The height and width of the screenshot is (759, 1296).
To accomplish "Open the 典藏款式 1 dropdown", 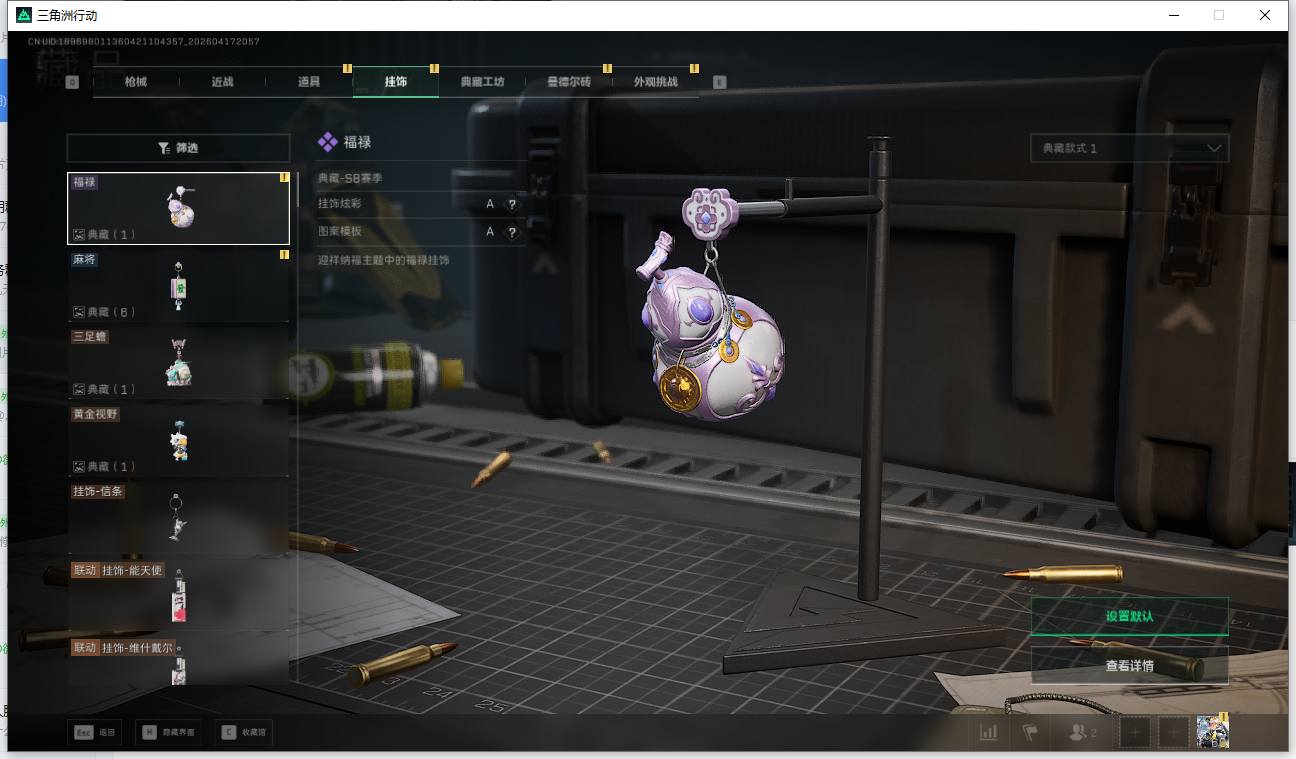I will [x=1129, y=148].
